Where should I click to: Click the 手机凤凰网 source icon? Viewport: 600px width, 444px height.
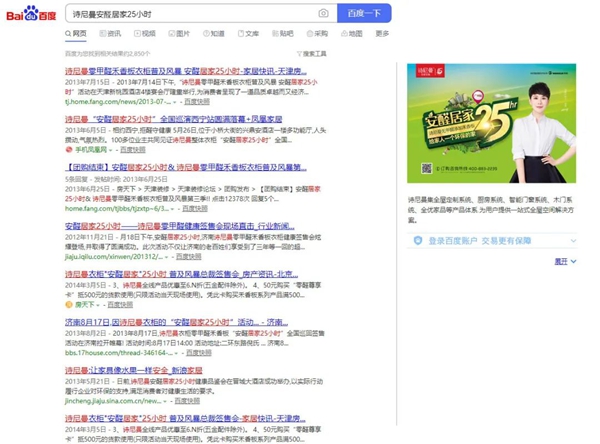(69, 150)
